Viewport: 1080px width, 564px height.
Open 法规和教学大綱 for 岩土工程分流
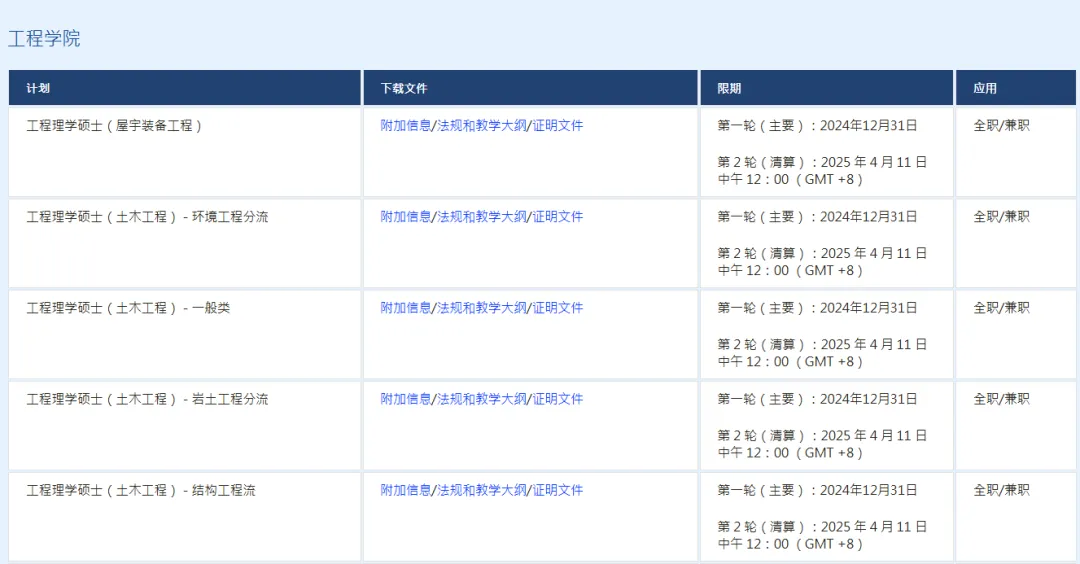coord(482,399)
